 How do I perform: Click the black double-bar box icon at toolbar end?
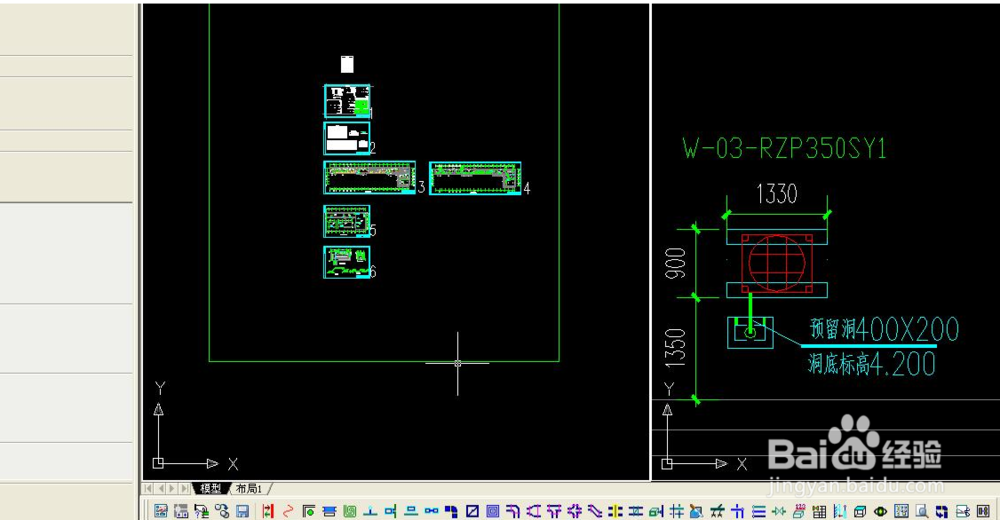(983, 511)
